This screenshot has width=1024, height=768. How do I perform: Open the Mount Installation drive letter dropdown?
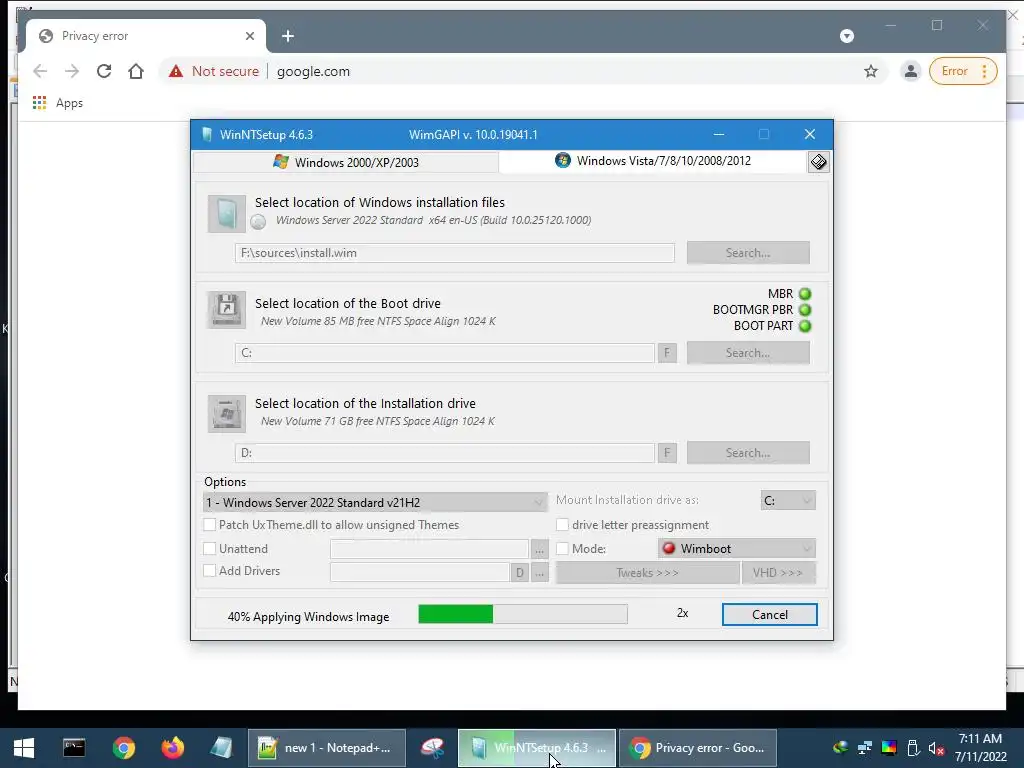(788, 500)
